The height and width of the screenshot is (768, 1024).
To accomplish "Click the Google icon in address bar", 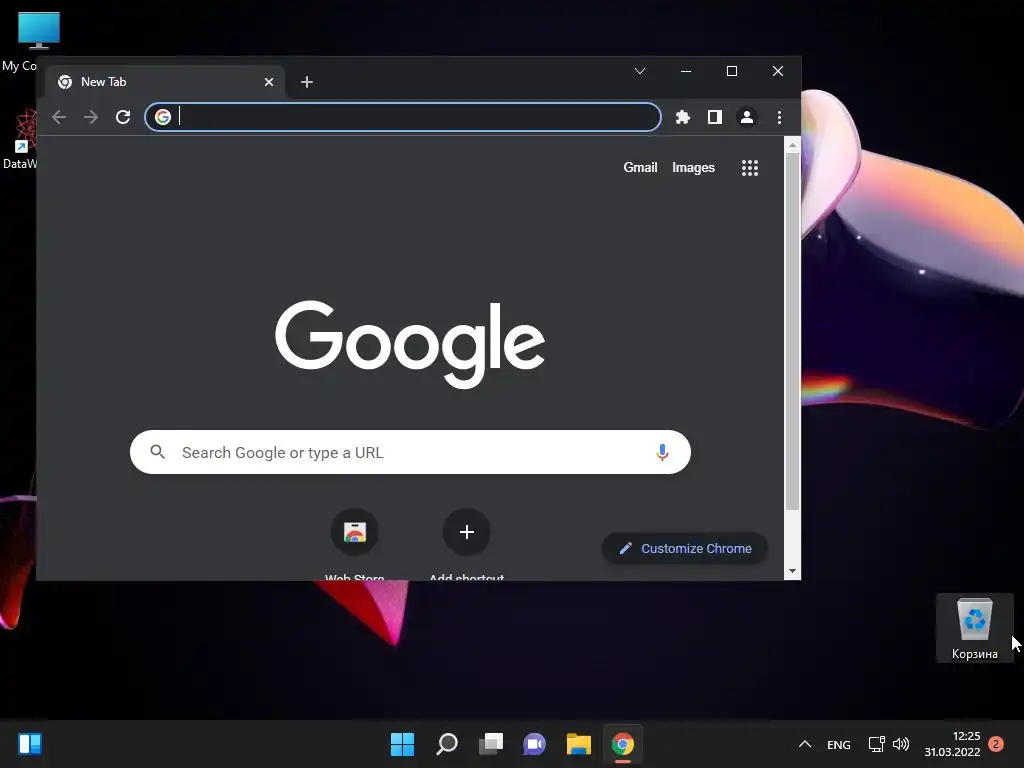I will coord(163,117).
